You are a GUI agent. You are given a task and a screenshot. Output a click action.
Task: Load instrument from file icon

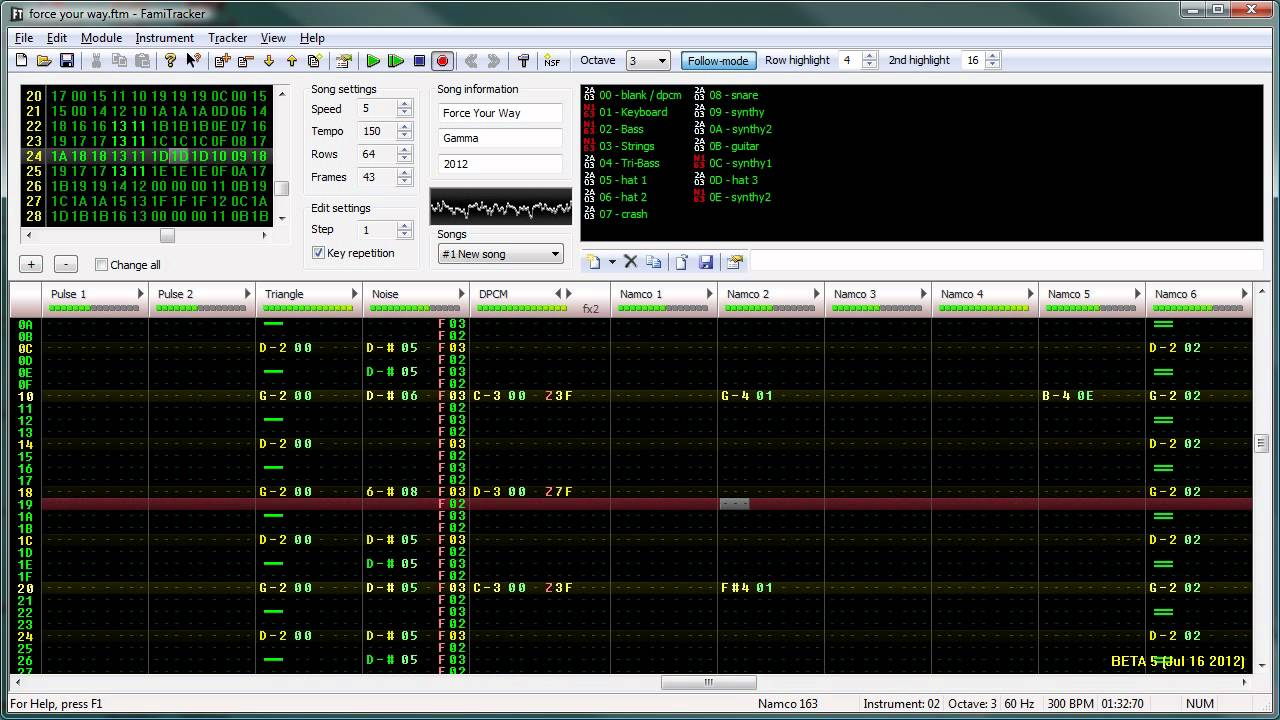point(682,262)
